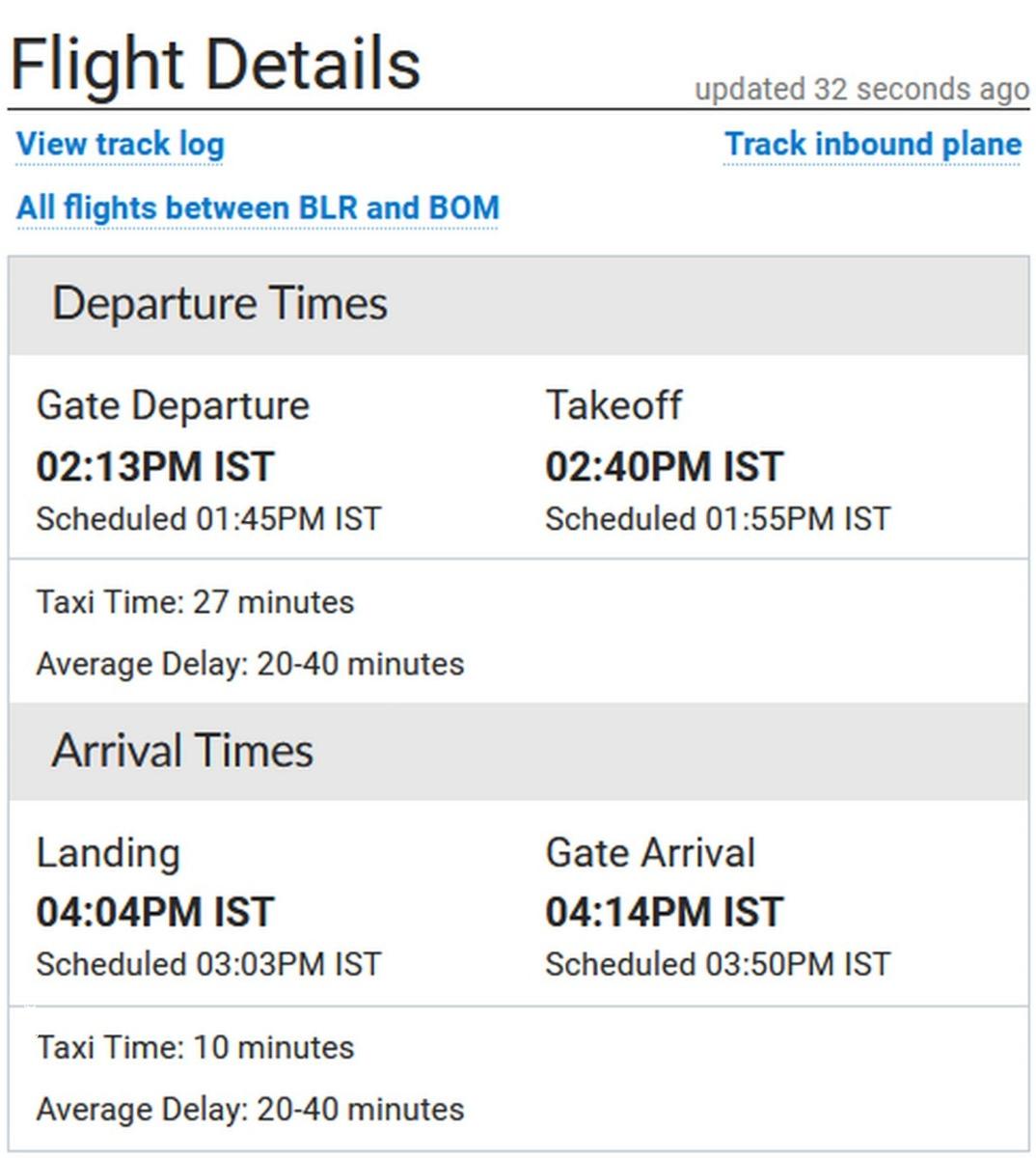
Task: Click Scheduled 01:45PM IST gate departure text
Action: pyautogui.click(x=208, y=519)
